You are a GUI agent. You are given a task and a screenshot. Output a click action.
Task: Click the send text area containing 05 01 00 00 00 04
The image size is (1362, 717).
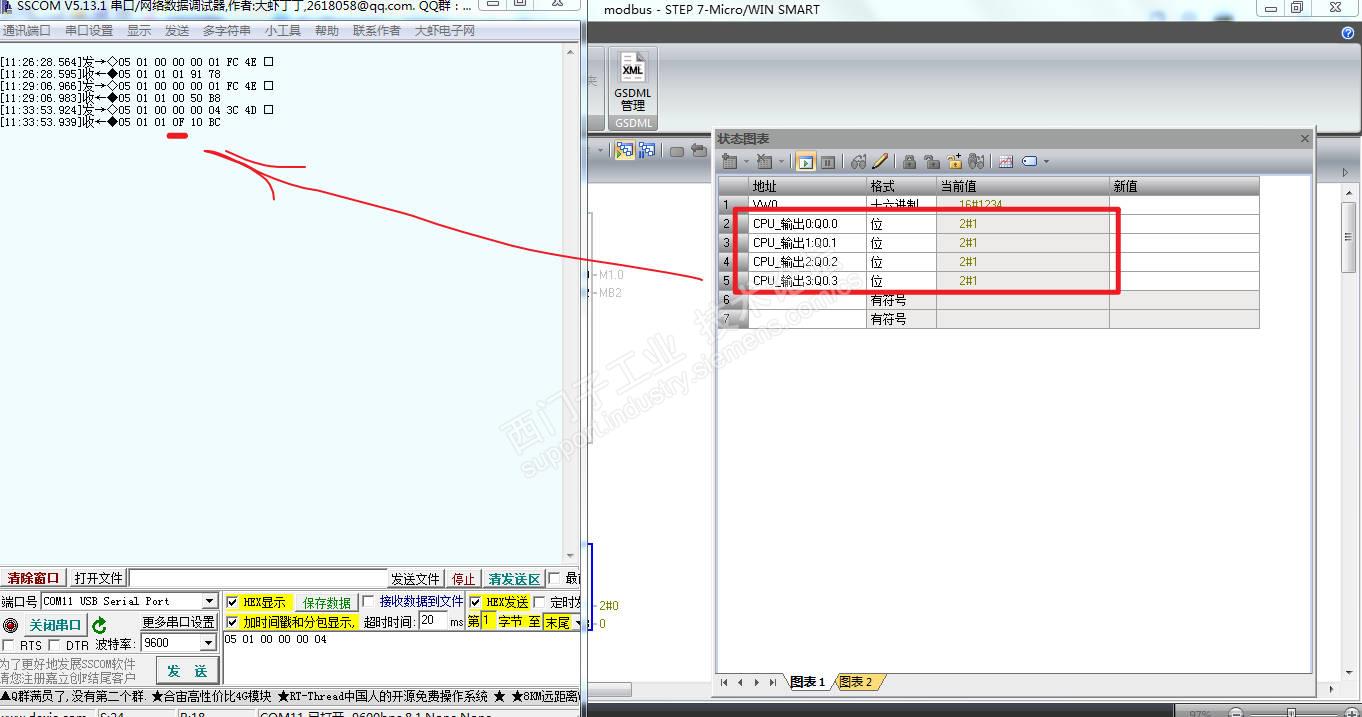(400, 658)
